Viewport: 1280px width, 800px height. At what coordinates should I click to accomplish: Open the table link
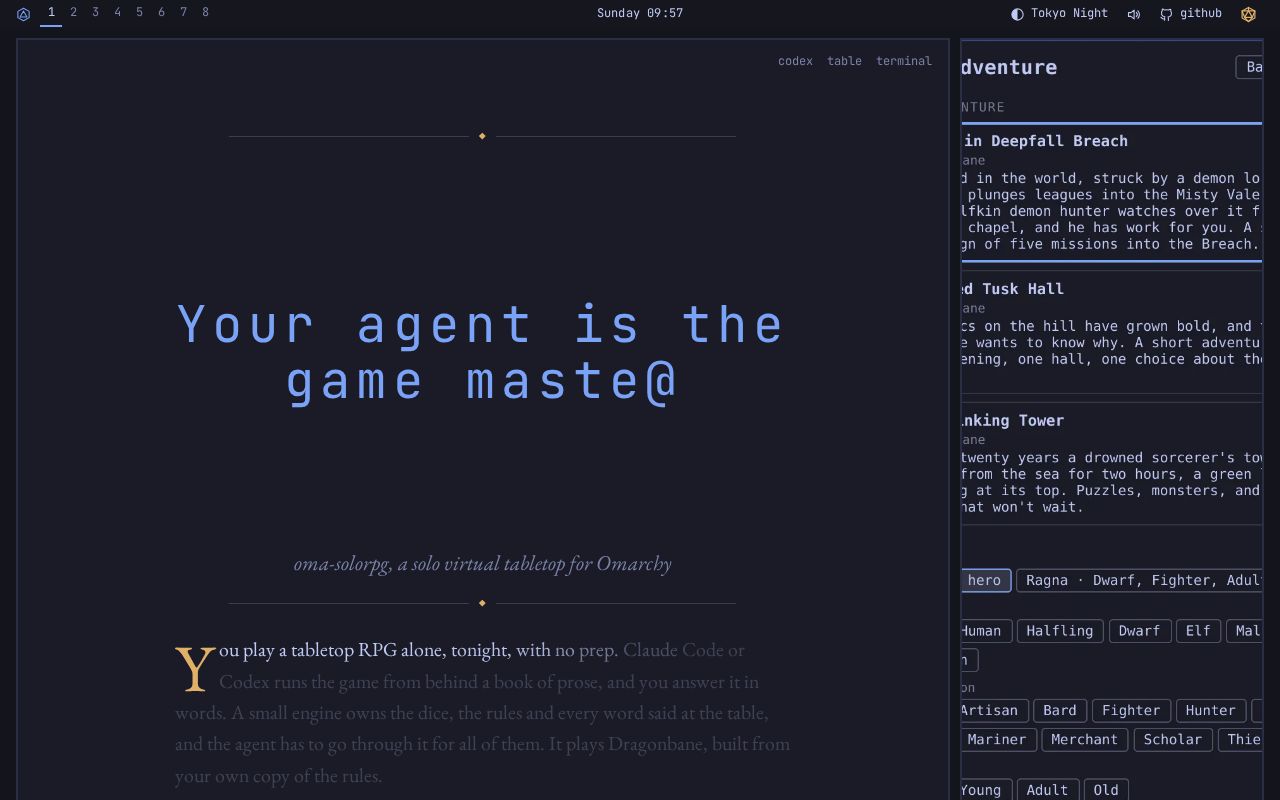click(844, 61)
